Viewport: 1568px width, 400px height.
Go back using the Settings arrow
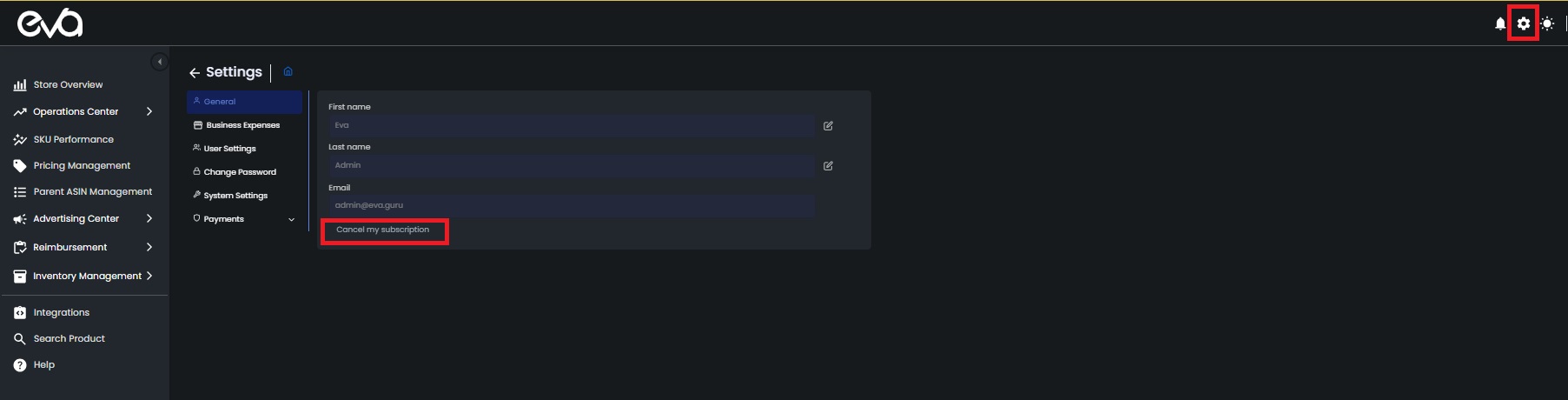195,73
